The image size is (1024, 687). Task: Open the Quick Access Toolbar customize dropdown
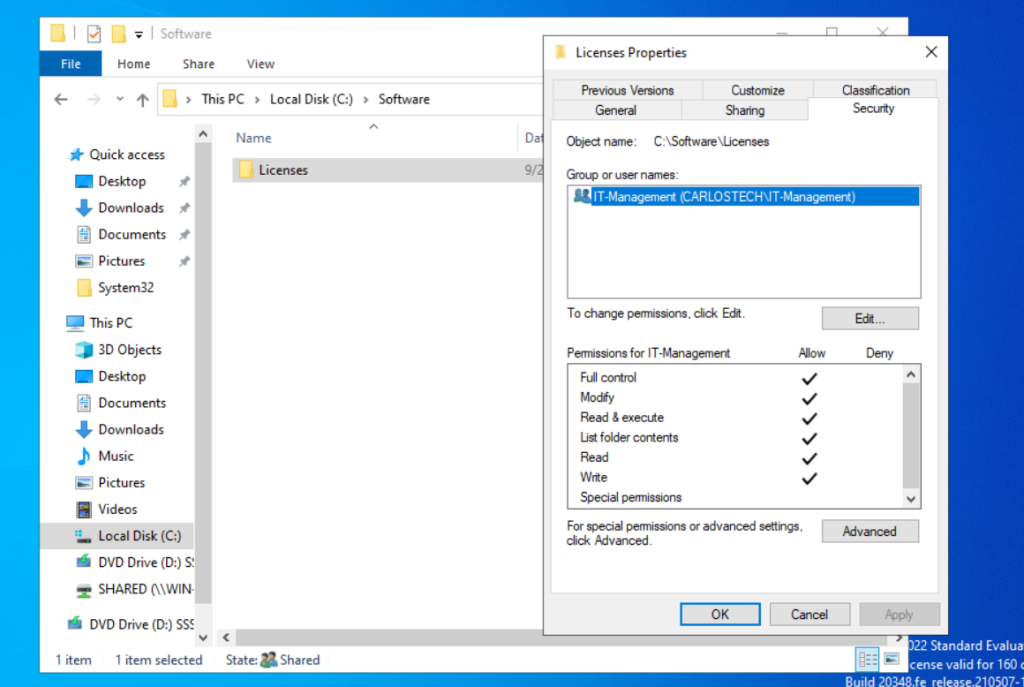pos(138,34)
